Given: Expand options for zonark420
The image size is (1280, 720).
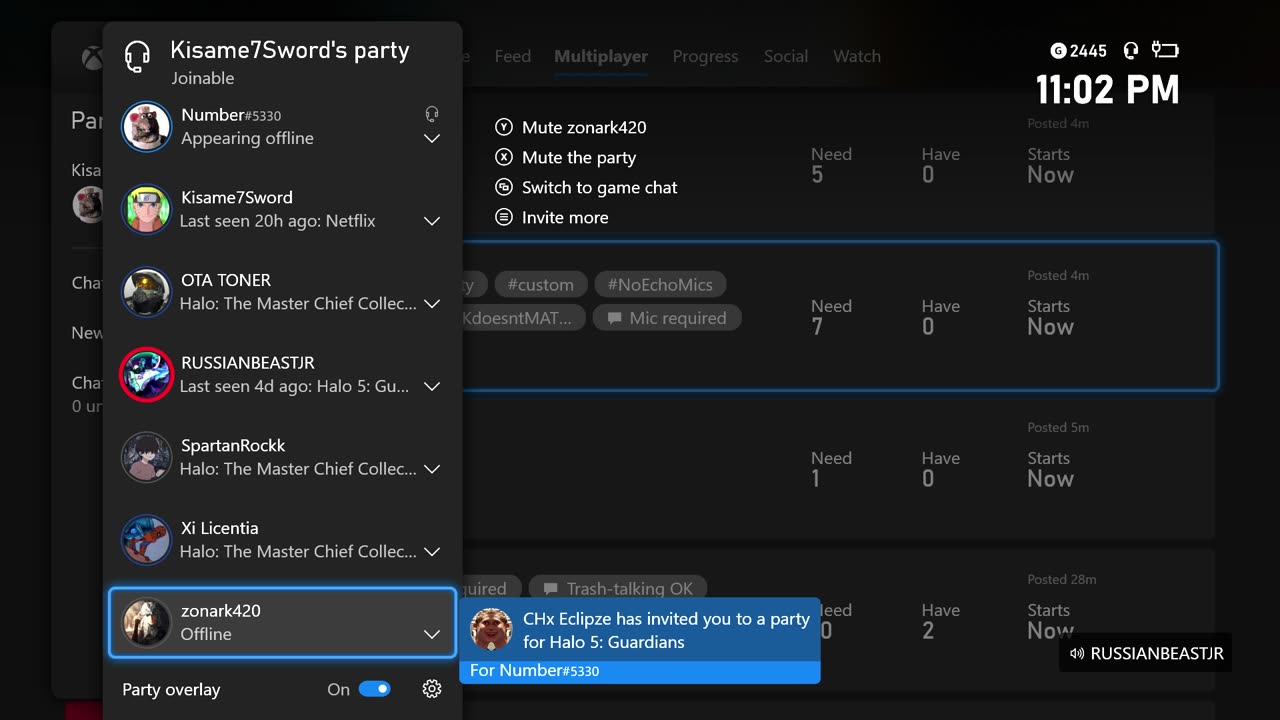Looking at the screenshot, I should [432, 634].
